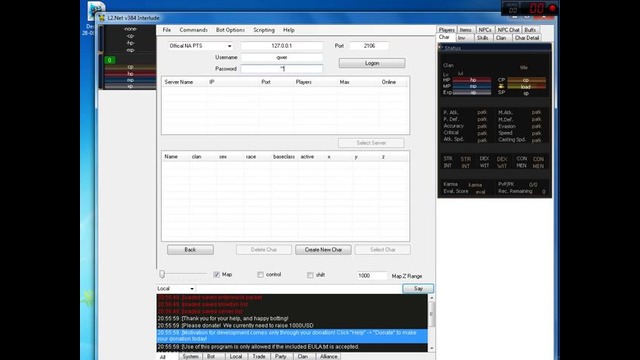Toggle the control checkbox
The width and height of the screenshot is (640, 360).
click(260, 275)
